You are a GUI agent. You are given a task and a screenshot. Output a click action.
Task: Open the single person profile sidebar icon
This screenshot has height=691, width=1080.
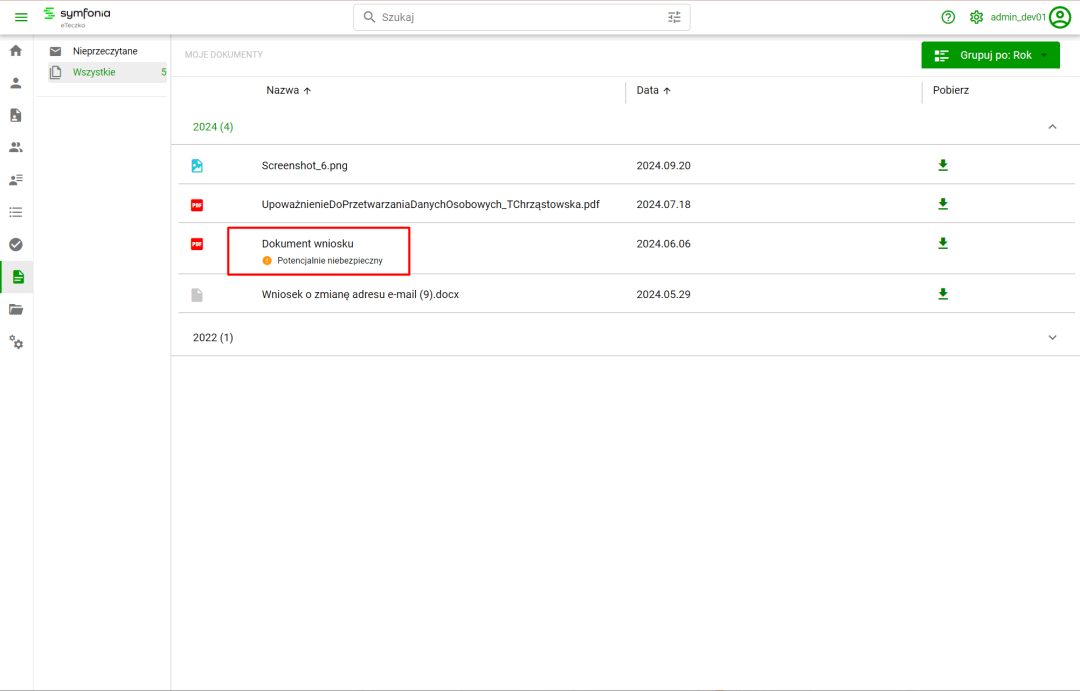pyautogui.click(x=16, y=83)
